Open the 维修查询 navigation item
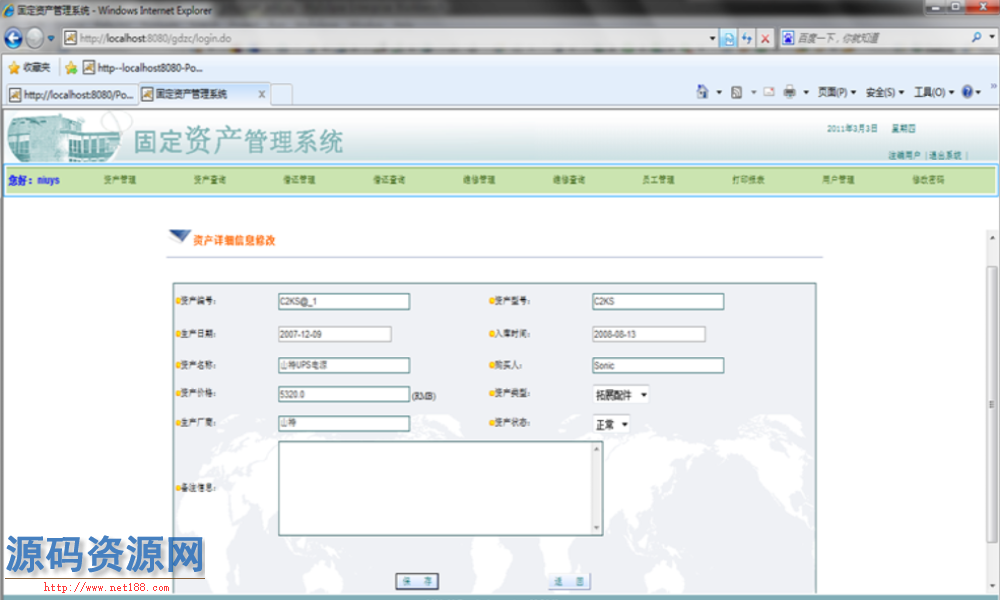The width and height of the screenshot is (1000, 600). click(x=569, y=180)
